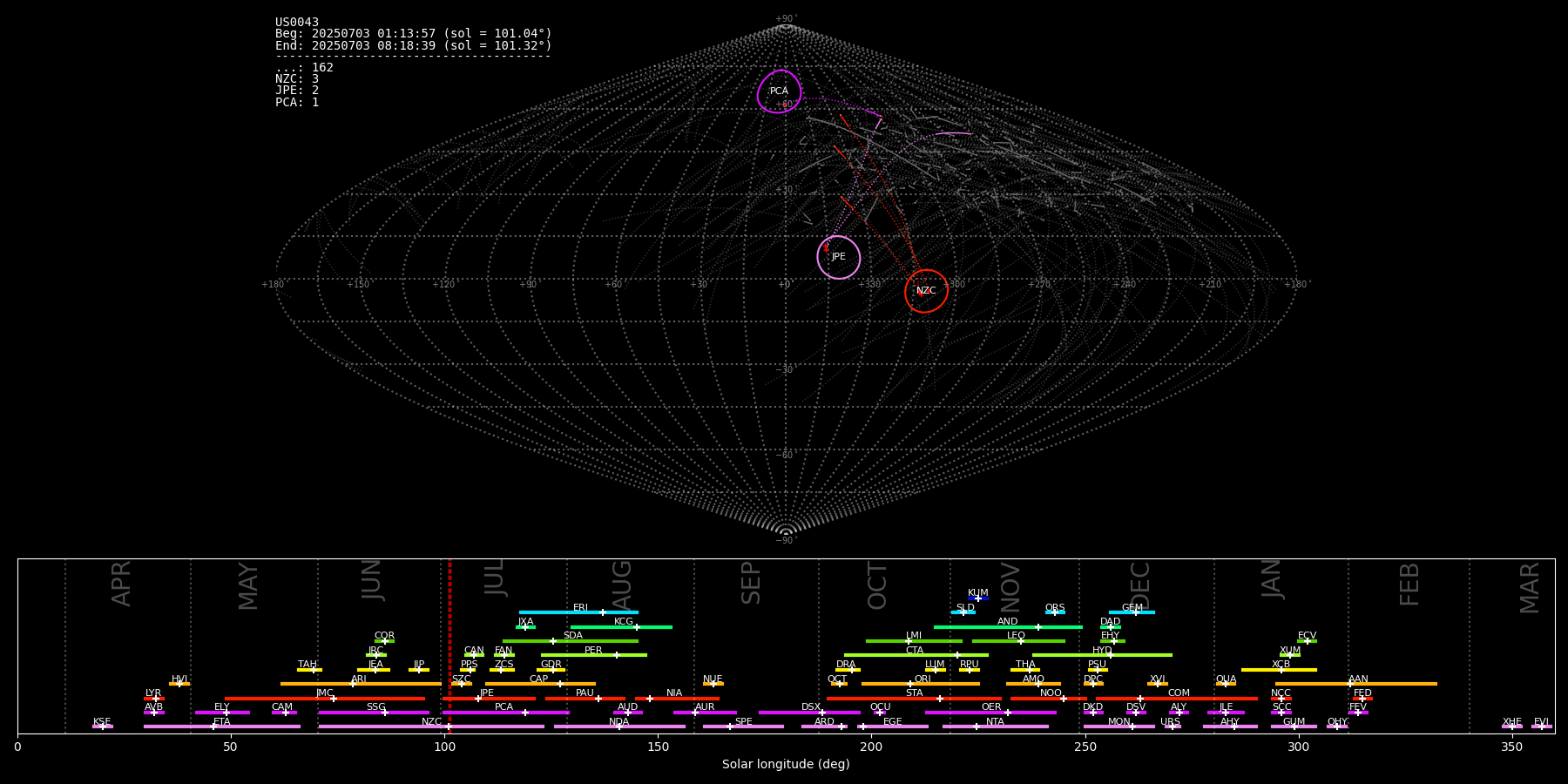Click the 'Solar longitude (deg)' axis title

(x=786, y=764)
